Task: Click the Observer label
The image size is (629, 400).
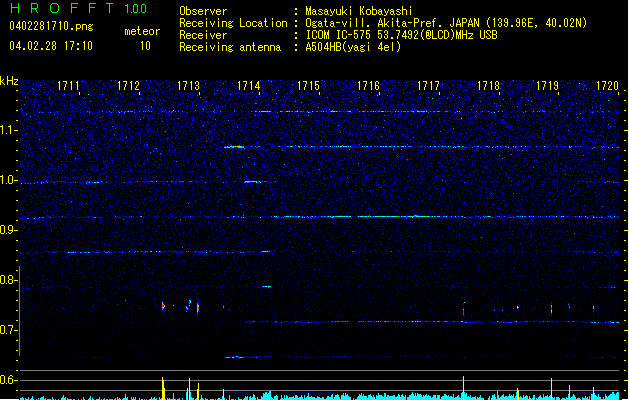Action: coord(203,11)
